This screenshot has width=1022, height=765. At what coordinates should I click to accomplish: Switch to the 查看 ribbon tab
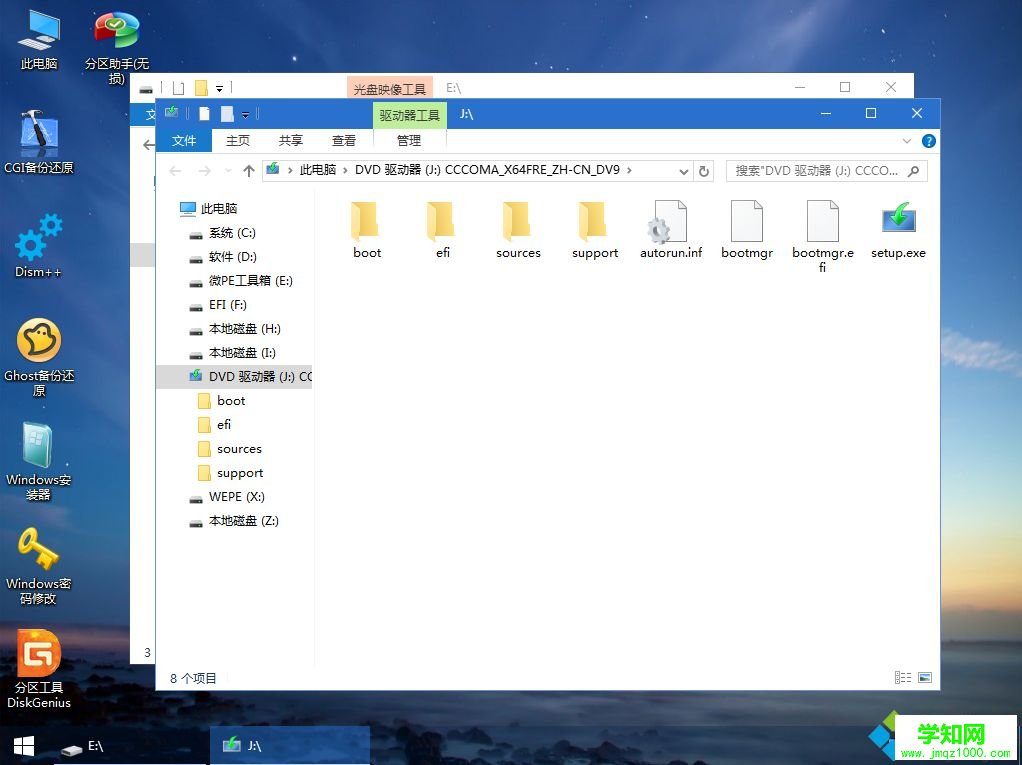point(343,140)
